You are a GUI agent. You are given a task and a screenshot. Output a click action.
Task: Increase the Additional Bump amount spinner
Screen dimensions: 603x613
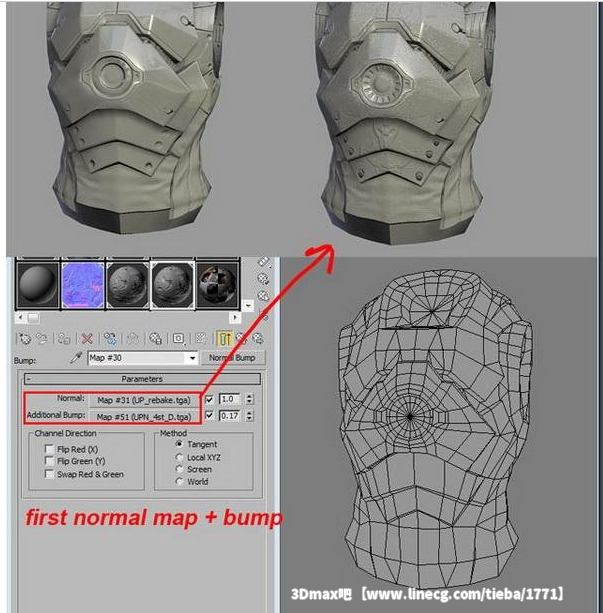pyautogui.click(x=249, y=412)
